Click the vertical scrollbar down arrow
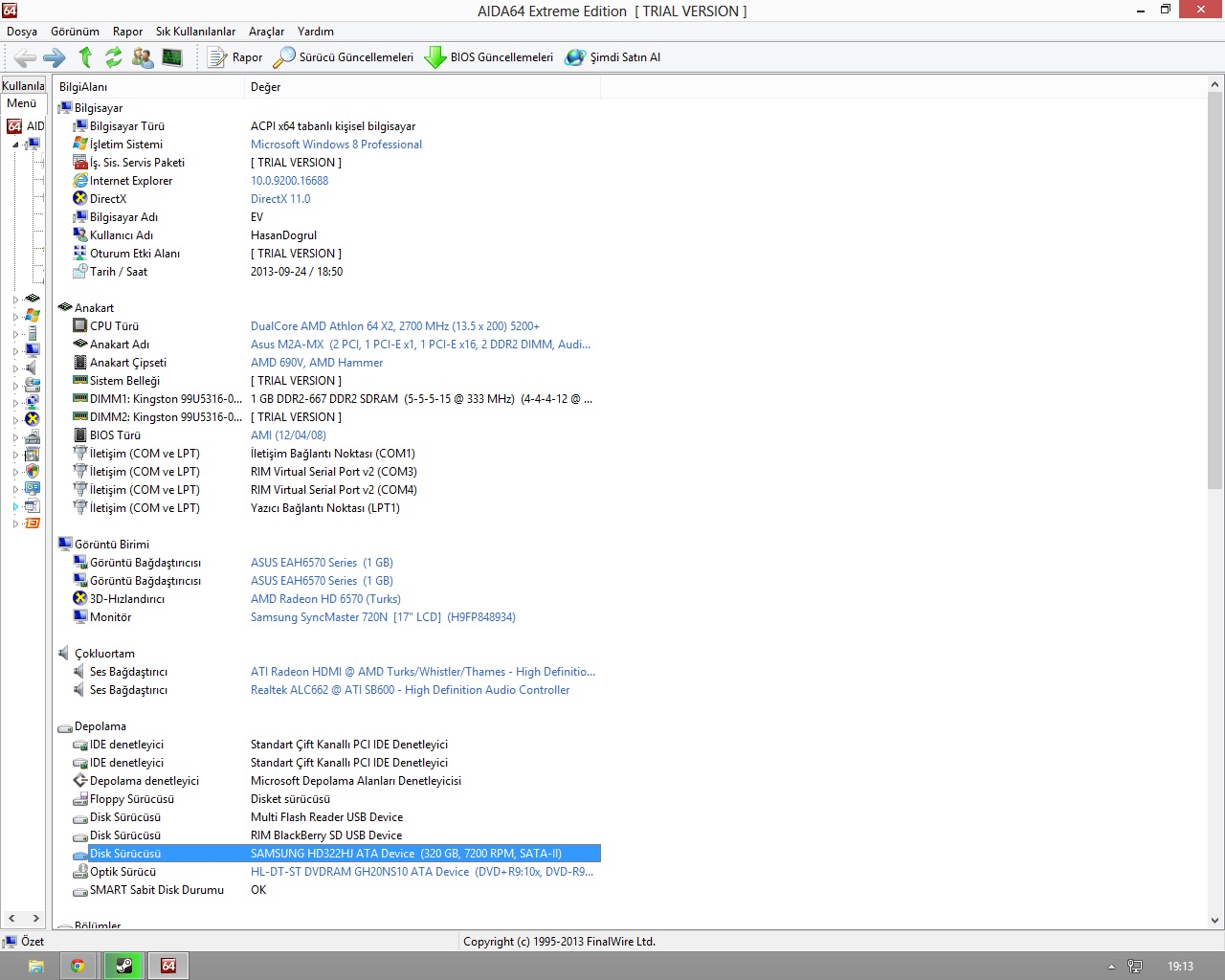Image resolution: width=1225 pixels, height=980 pixels. click(x=1214, y=921)
